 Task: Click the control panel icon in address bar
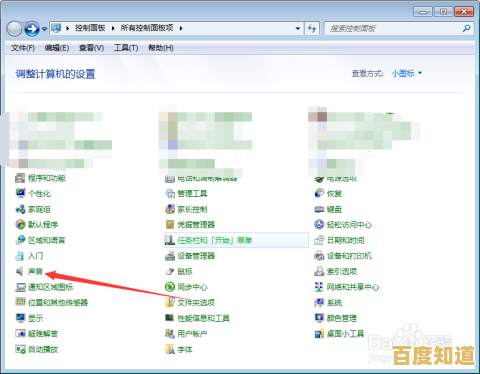(x=56, y=28)
